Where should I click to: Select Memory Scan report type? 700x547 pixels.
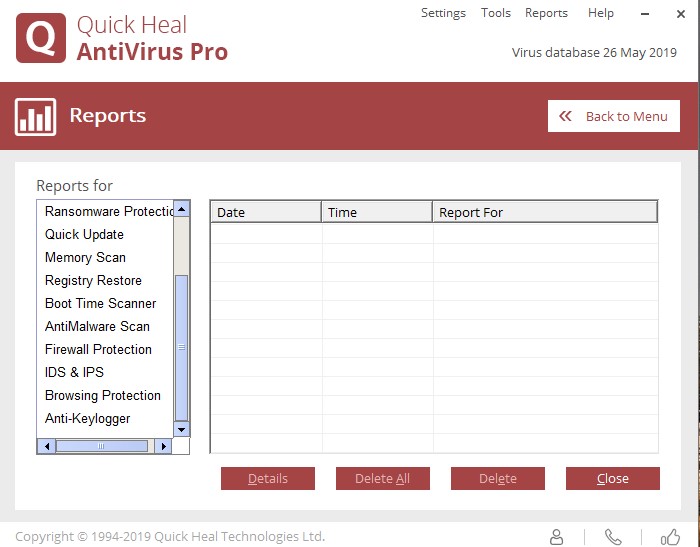pos(85,257)
